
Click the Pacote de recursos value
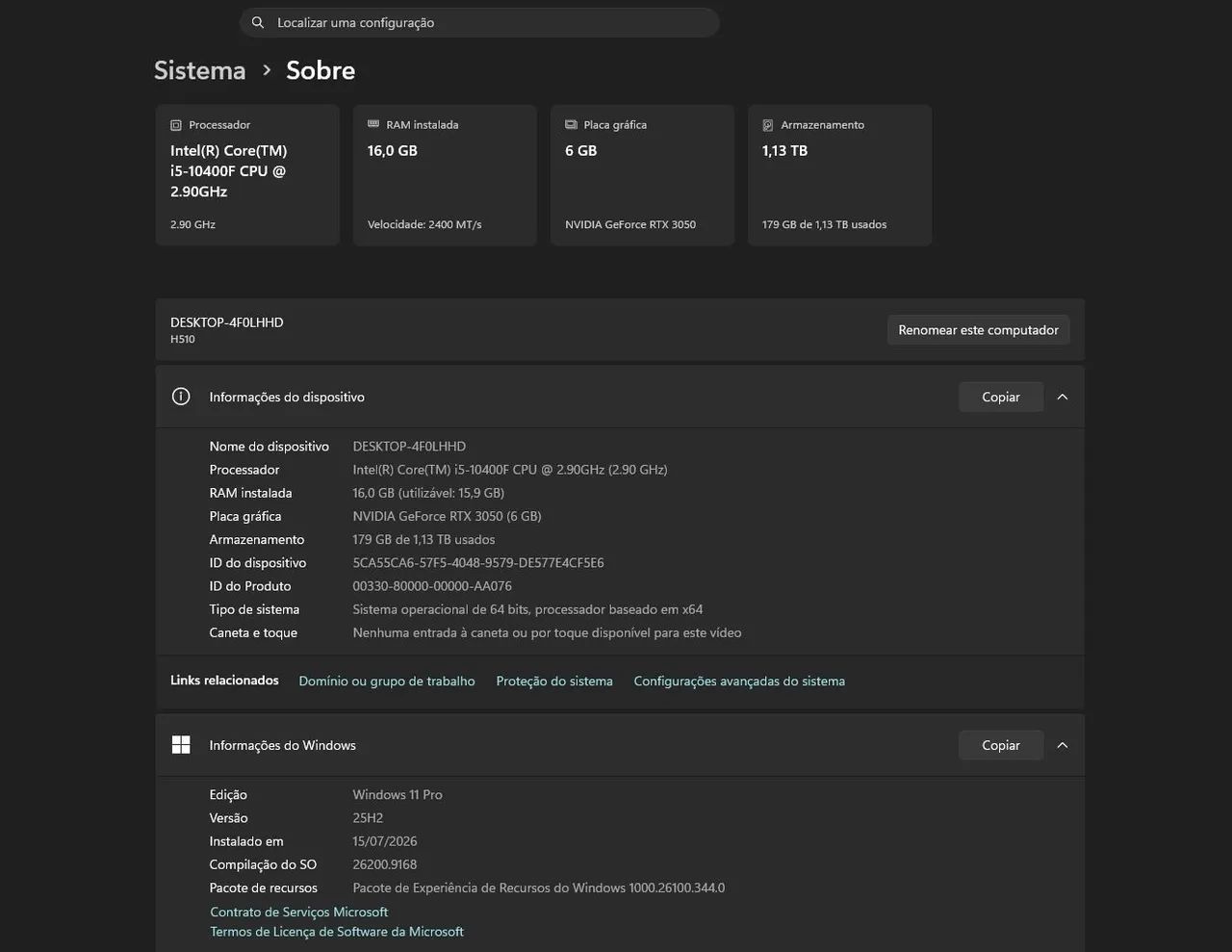pyautogui.click(x=539, y=888)
